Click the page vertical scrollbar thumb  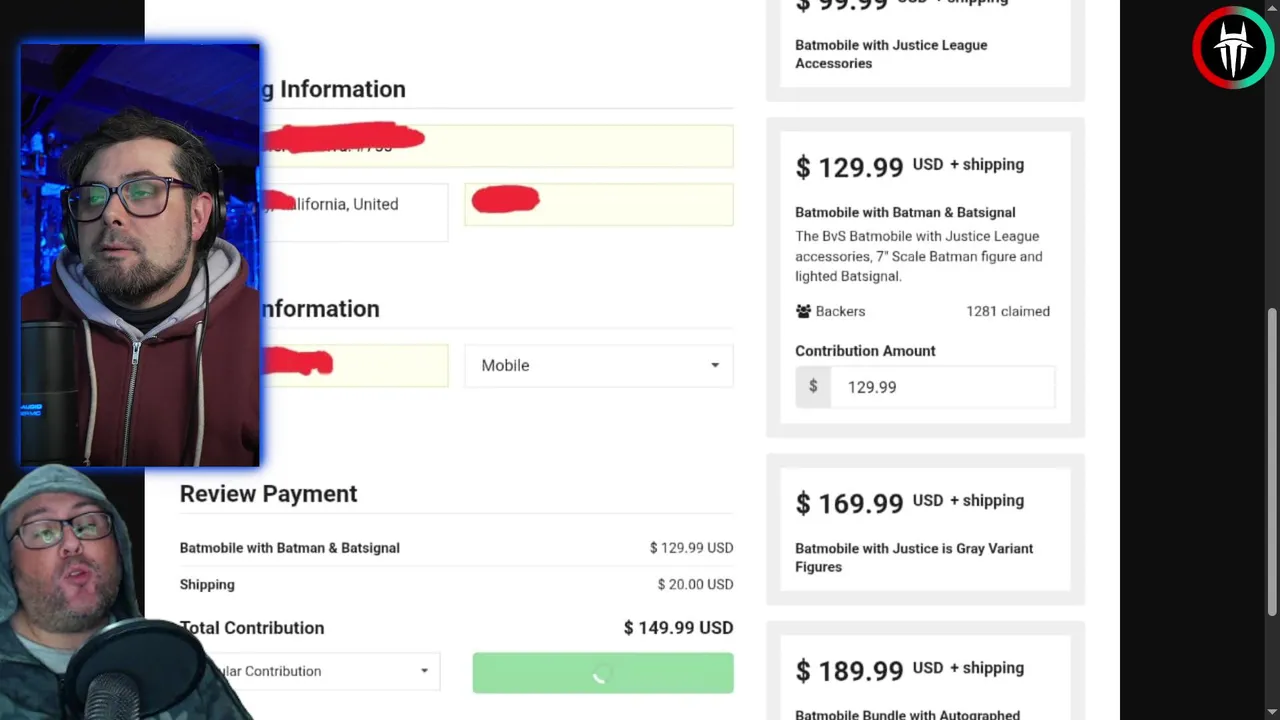tap(1272, 460)
